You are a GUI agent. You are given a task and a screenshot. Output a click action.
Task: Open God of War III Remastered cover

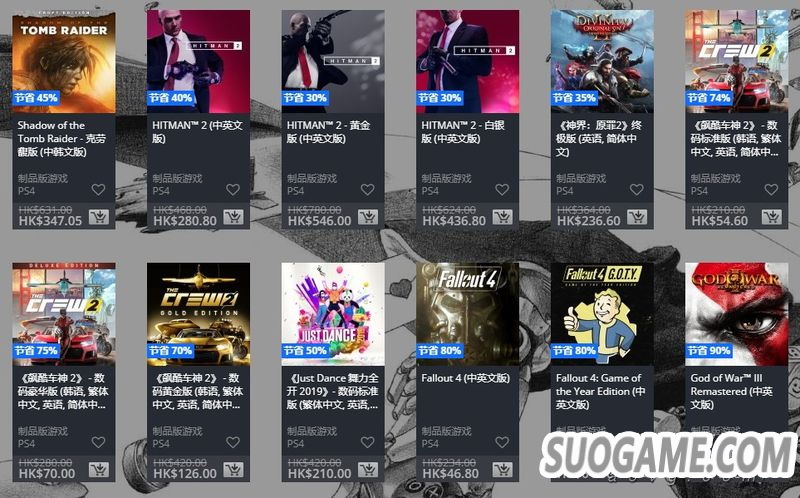tap(736, 314)
